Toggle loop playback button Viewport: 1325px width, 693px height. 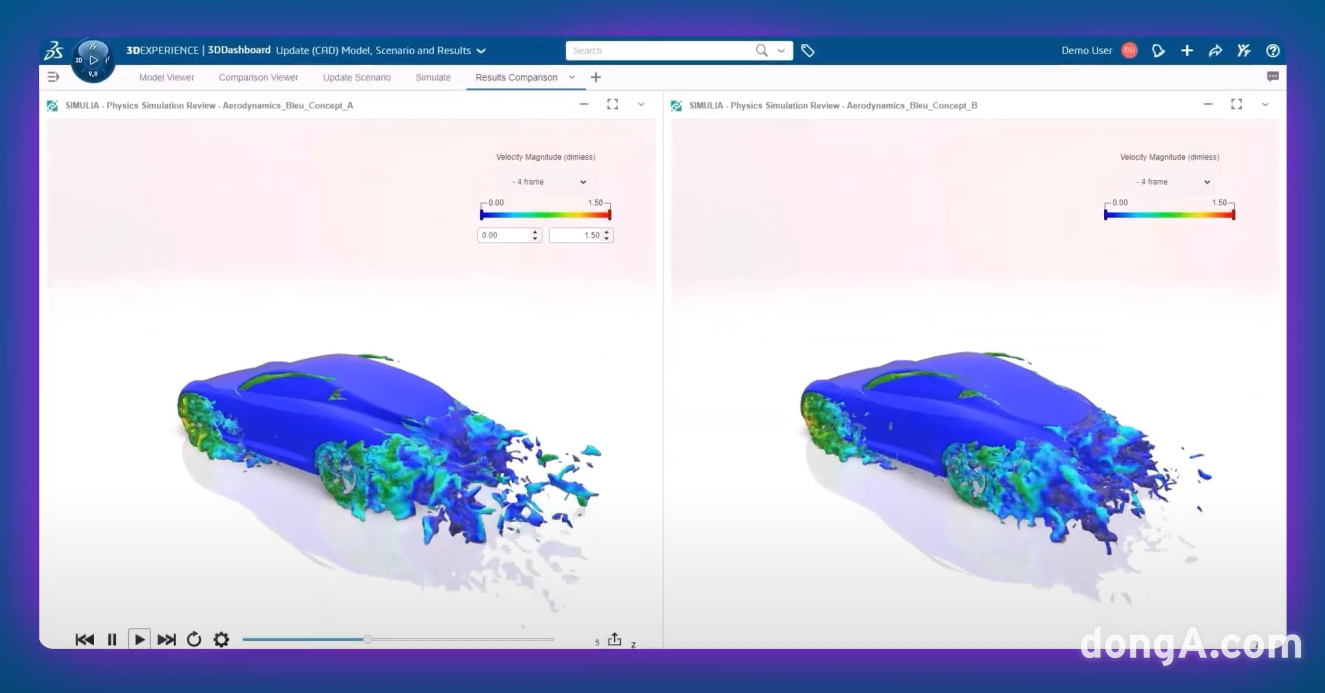coord(194,639)
